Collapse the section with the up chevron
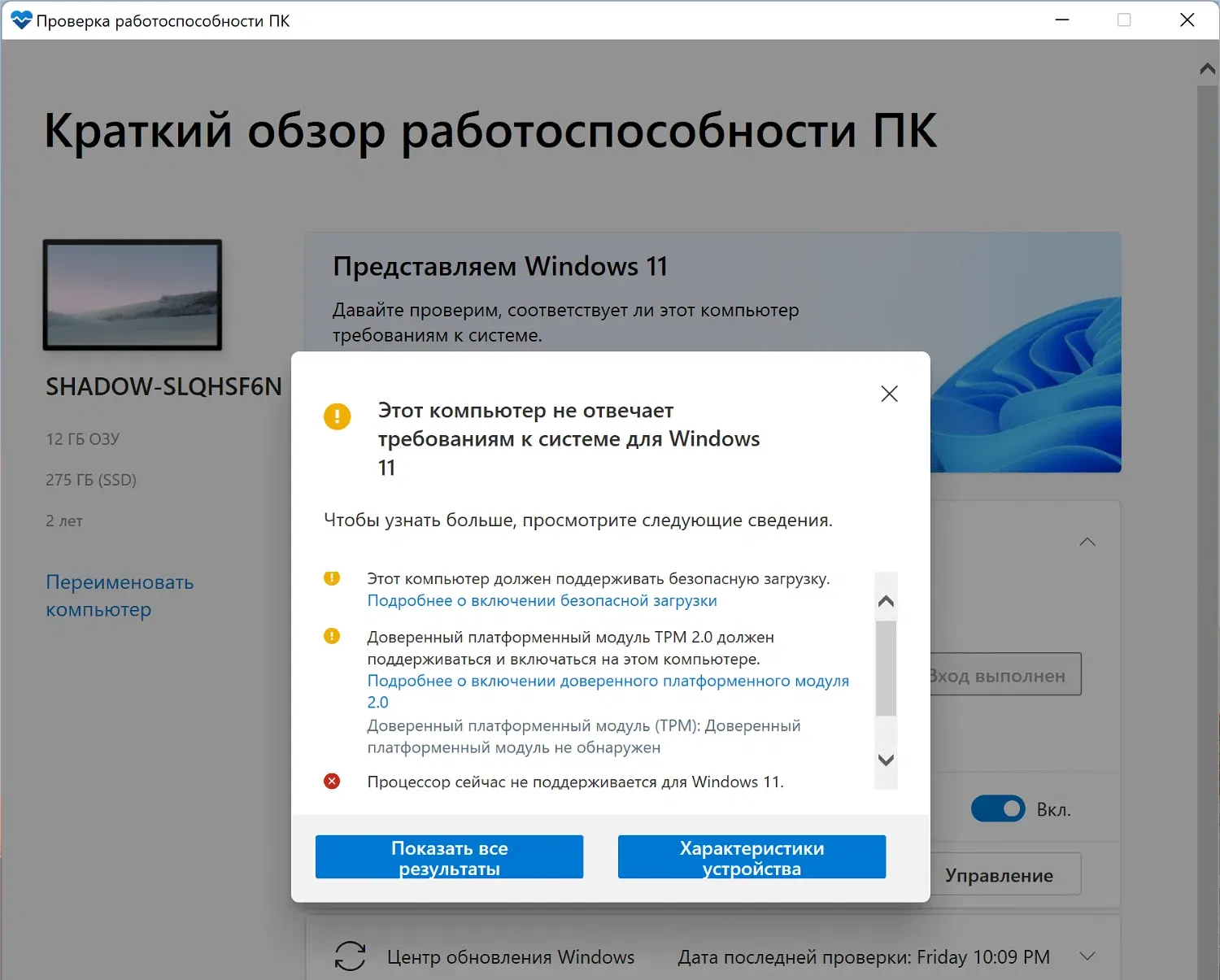 pos(1087,542)
